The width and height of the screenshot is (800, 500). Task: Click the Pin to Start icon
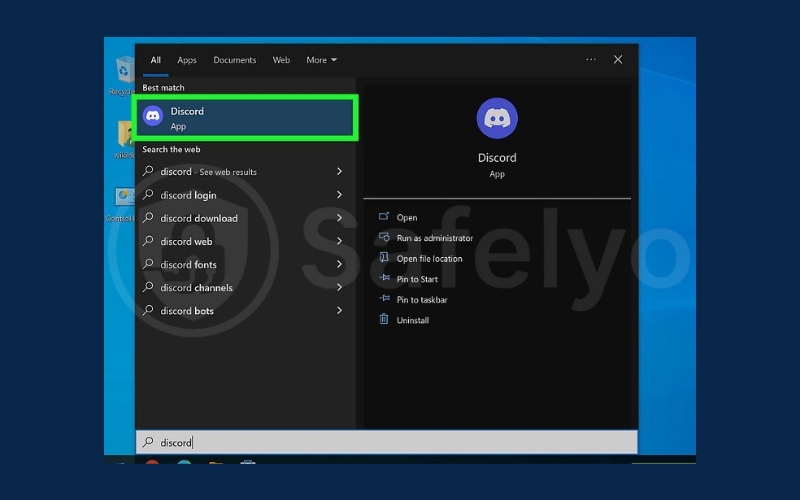tap(384, 279)
